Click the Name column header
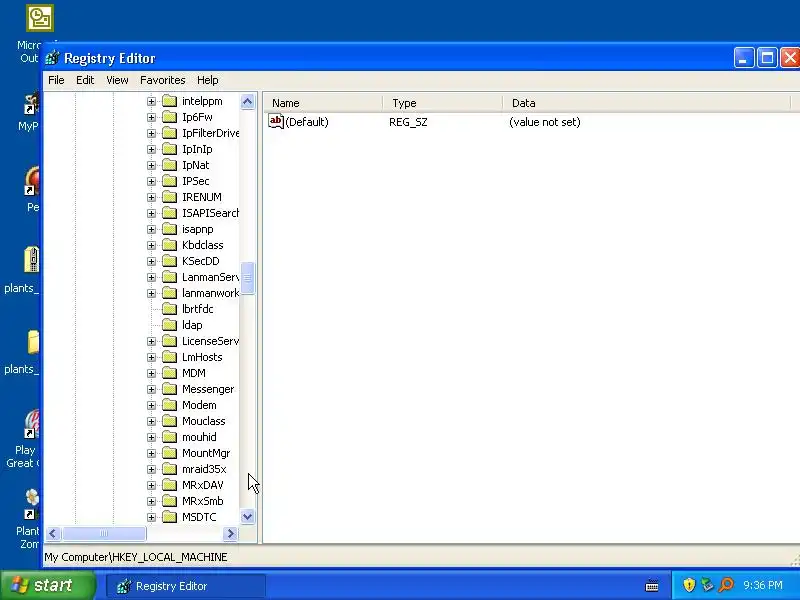This screenshot has height=600, width=800. pos(323,103)
